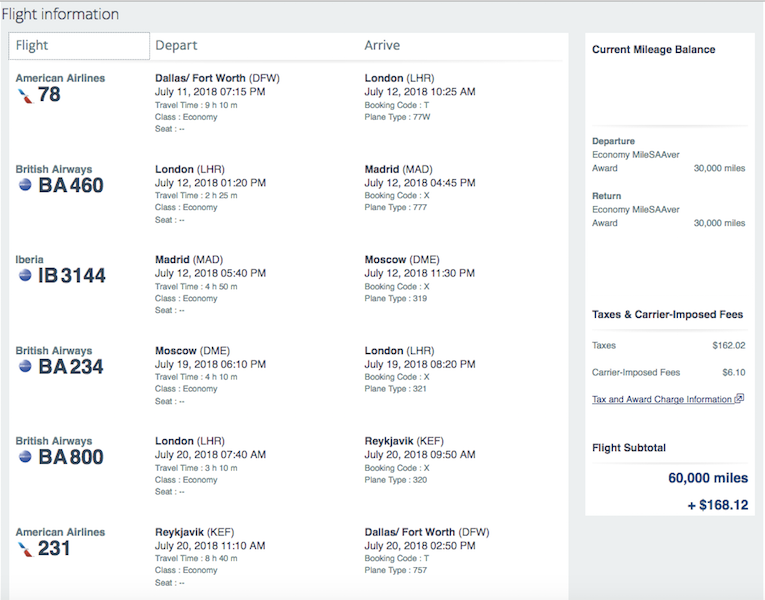Click the Flight information page heading
The width and height of the screenshot is (765, 600).
[60, 15]
